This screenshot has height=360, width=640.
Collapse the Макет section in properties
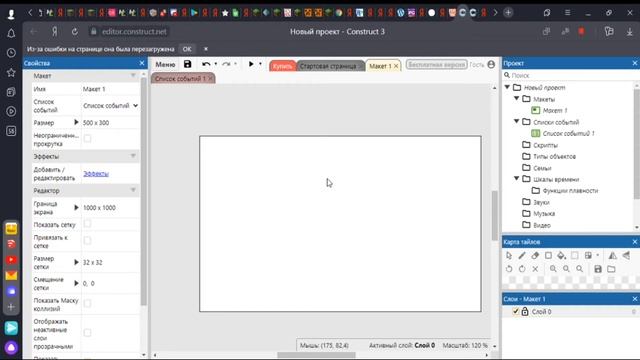(133, 76)
